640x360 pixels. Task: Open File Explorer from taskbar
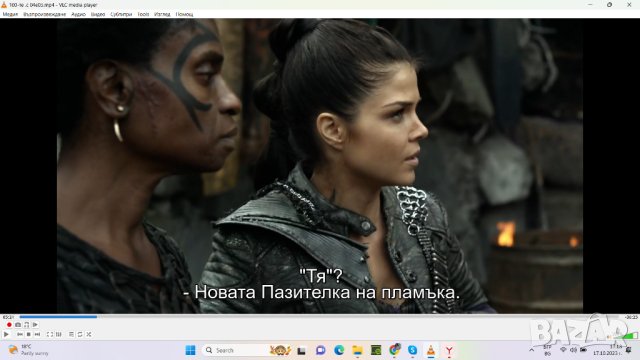pyautogui.click(x=358, y=350)
